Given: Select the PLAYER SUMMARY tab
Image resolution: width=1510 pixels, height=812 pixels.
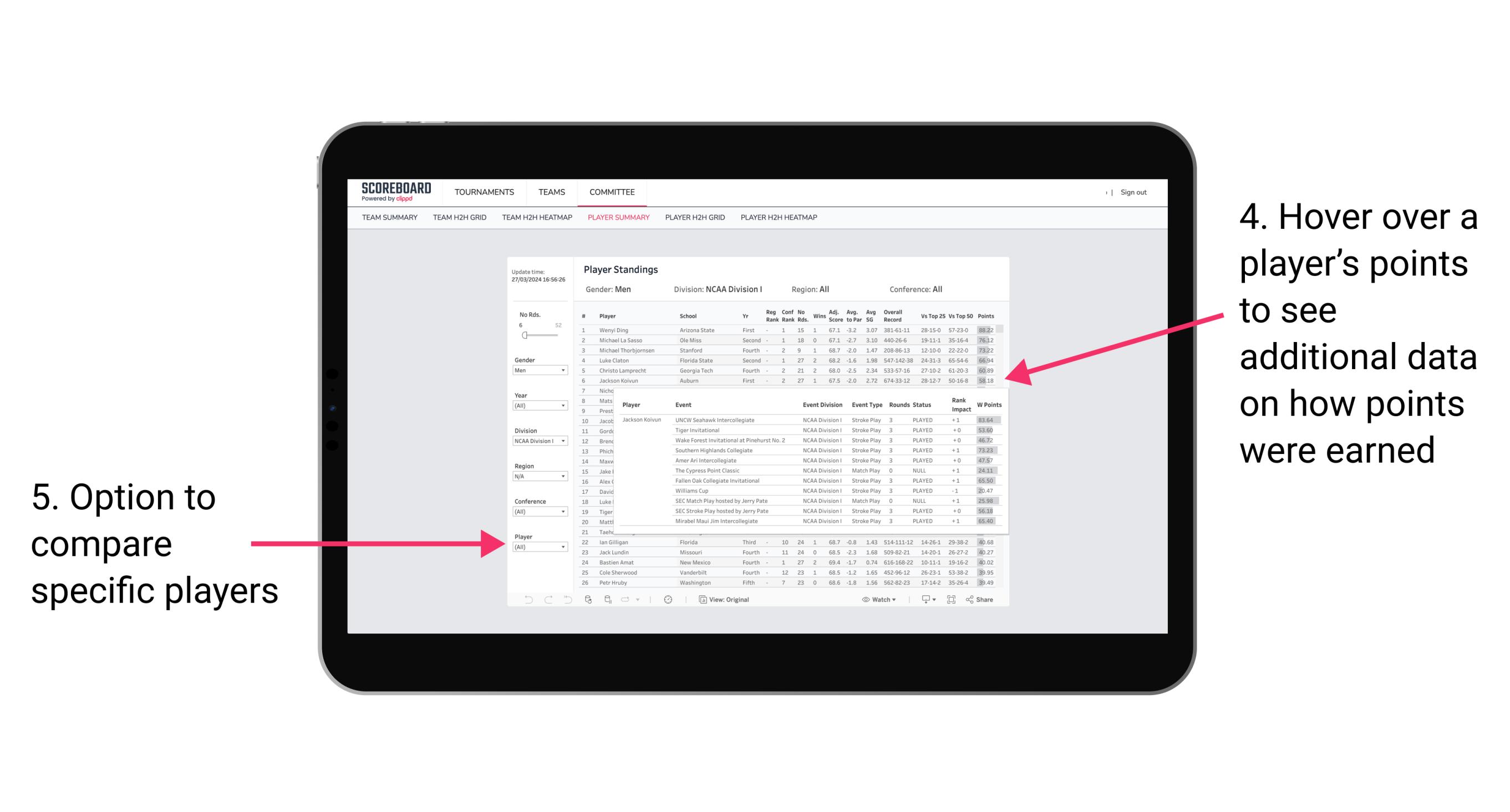Looking at the screenshot, I should [x=617, y=219].
